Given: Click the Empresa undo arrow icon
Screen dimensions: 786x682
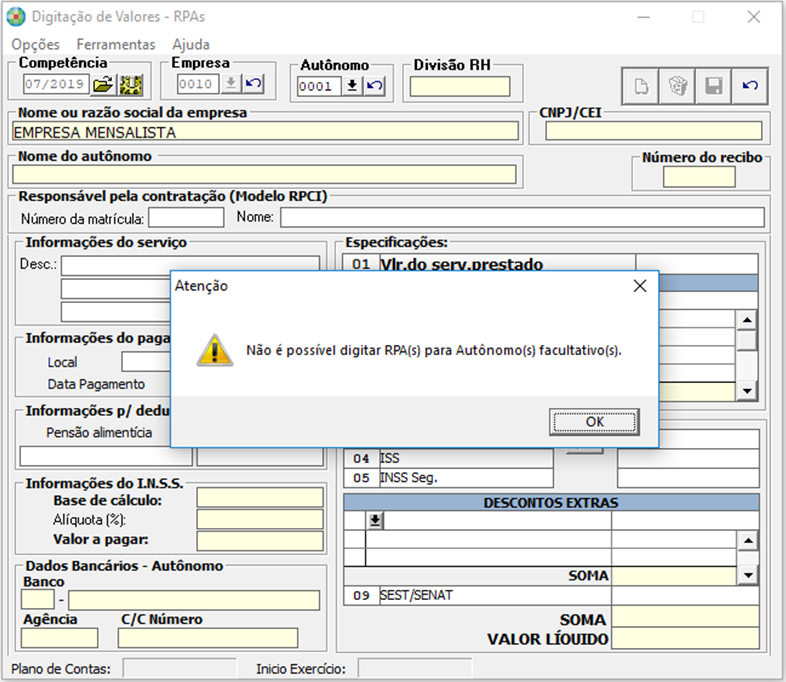Looking at the screenshot, I should (x=253, y=83).
